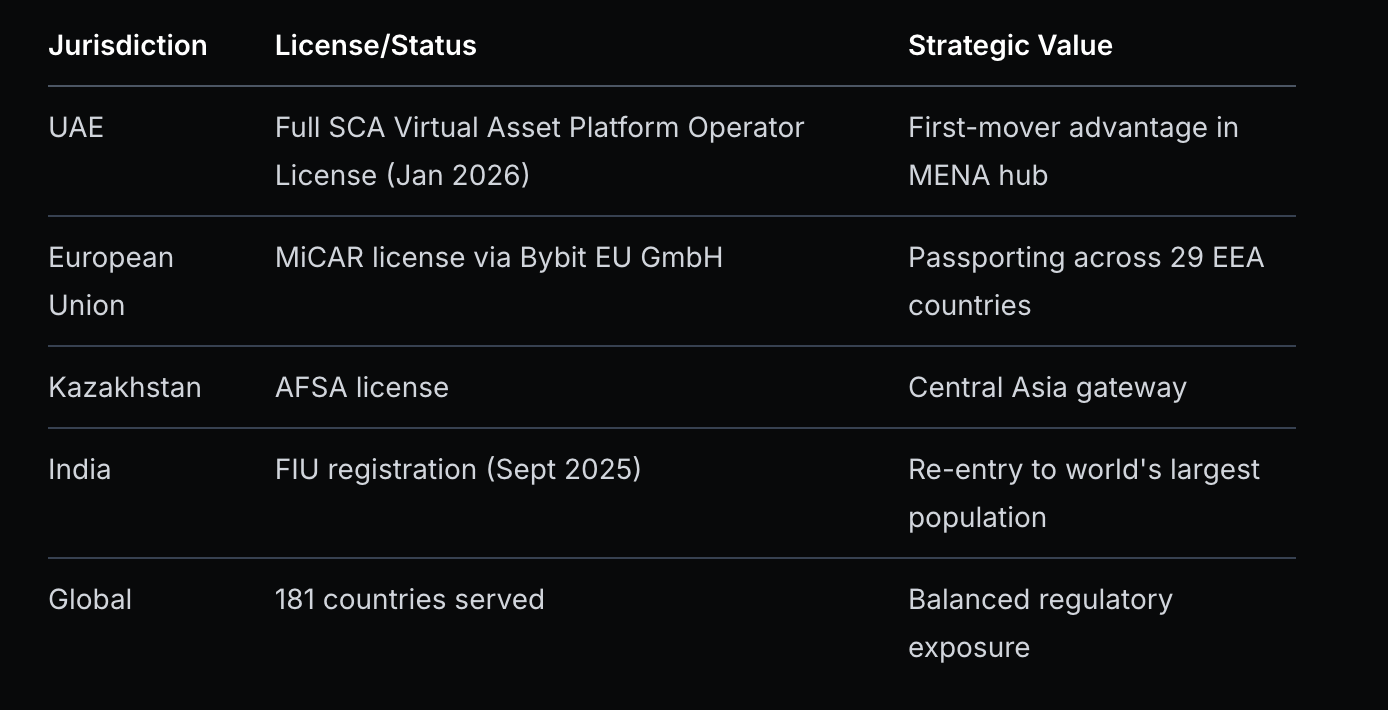The image size is (1388, 710).
Task: Click the AFSA license cell
Action: [361, 388]
